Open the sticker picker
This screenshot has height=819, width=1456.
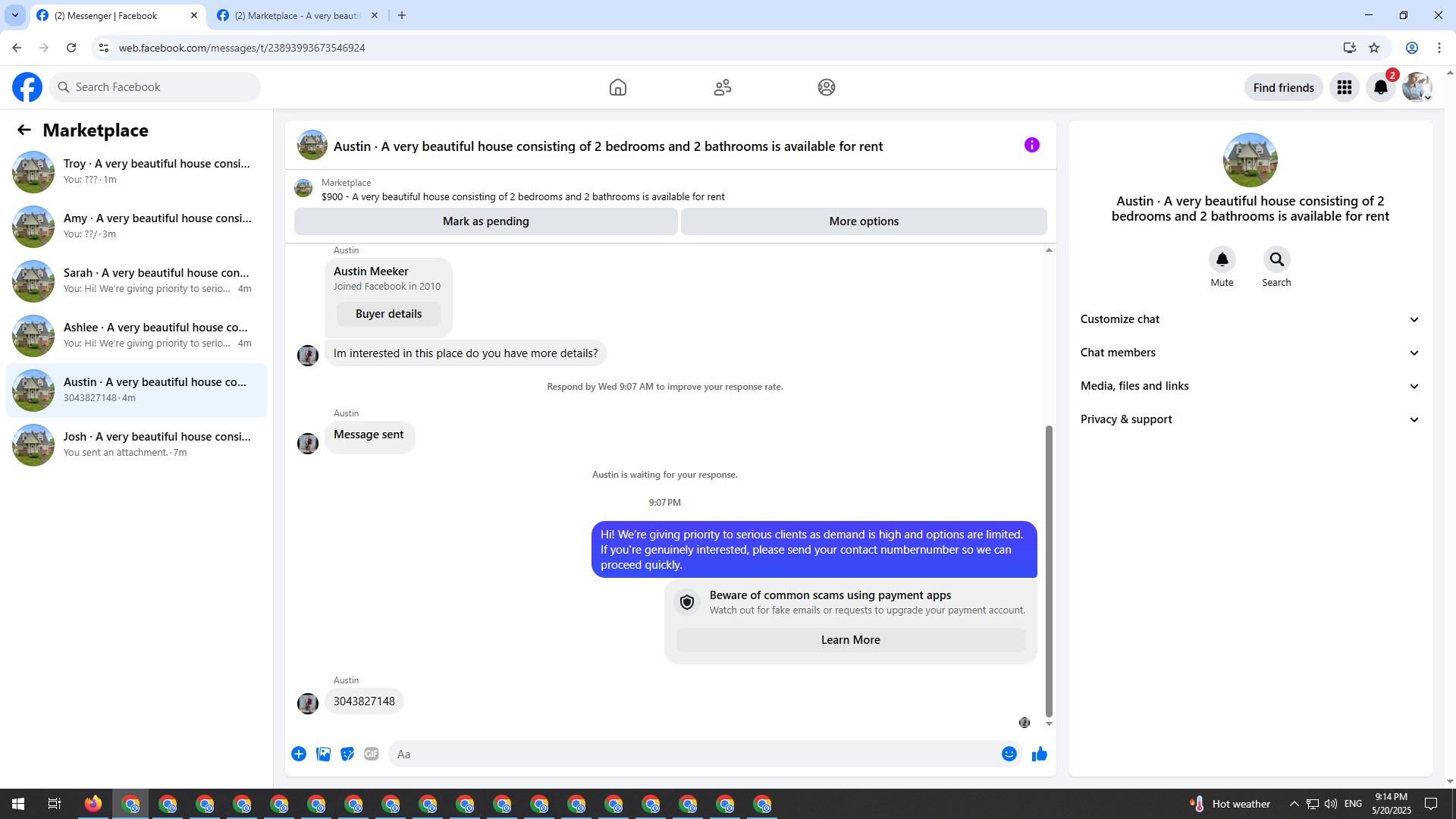pos(347,754)
